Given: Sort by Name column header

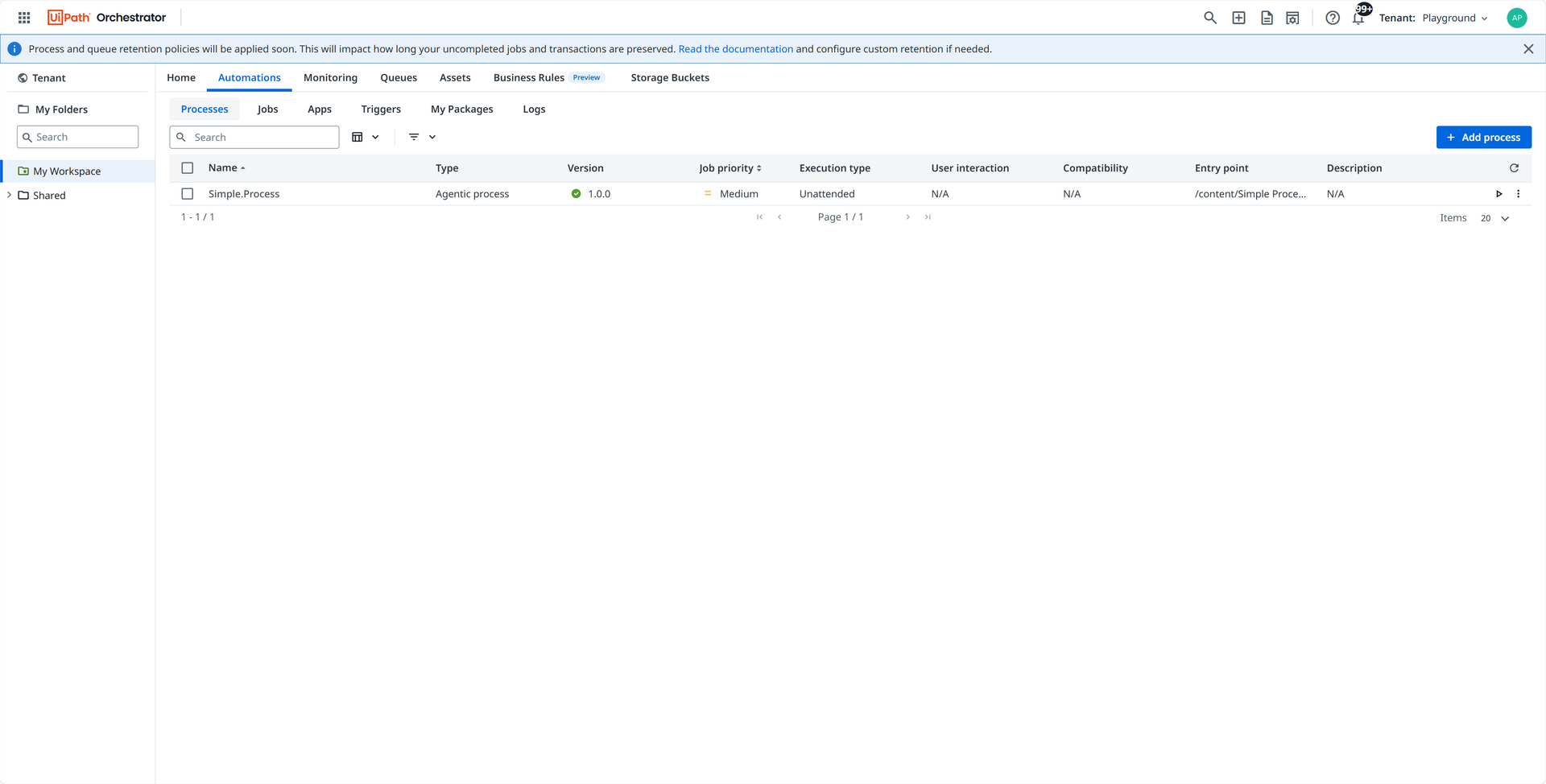Looking at the screenshot, I should tap(226, 168).
